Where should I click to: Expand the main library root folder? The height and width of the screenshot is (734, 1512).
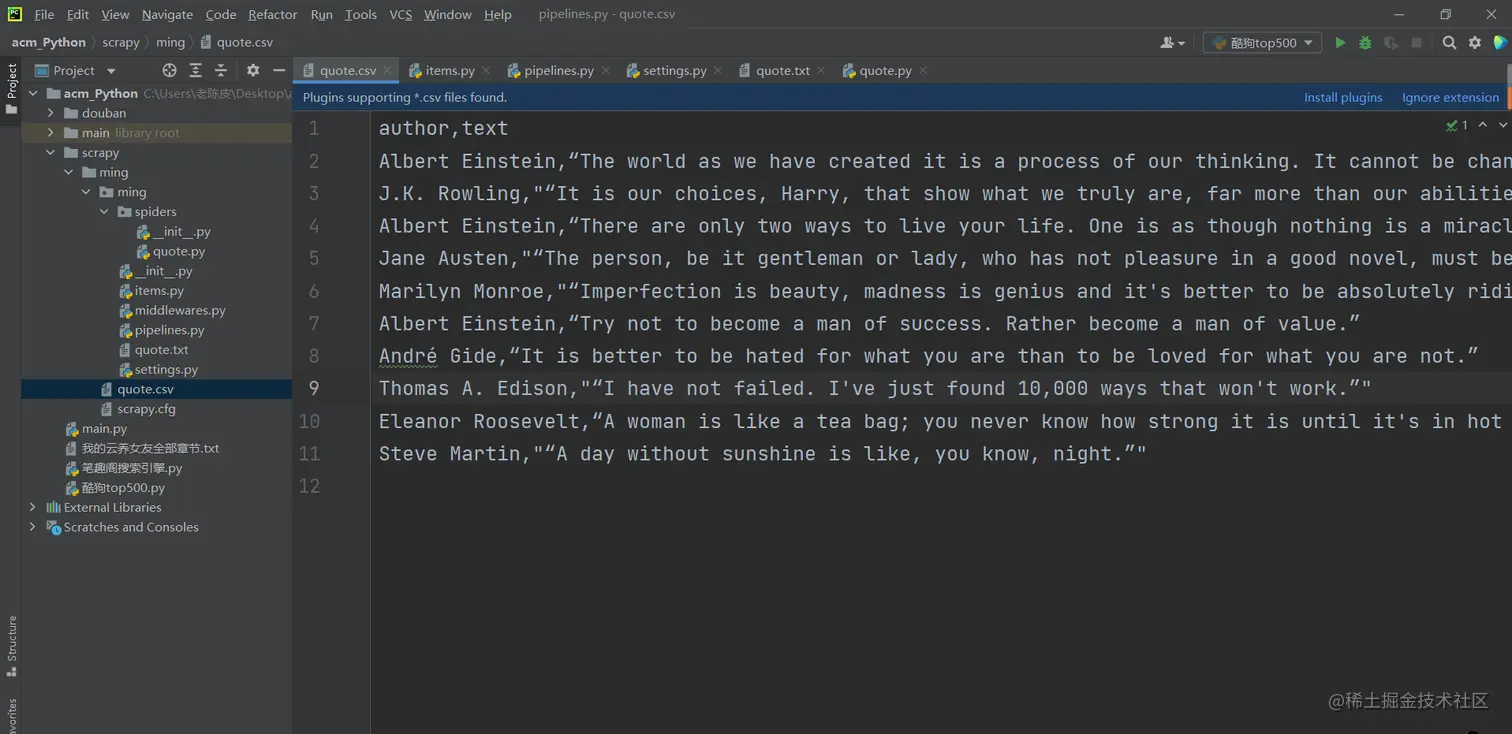pyautogui.click(x=51, y=133)
